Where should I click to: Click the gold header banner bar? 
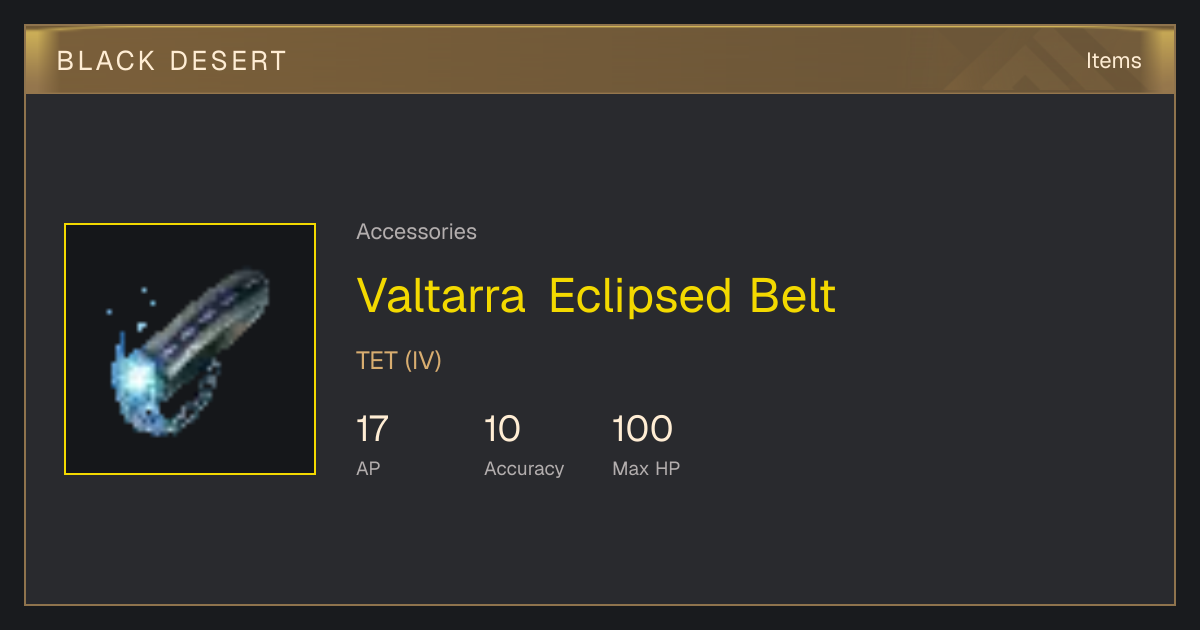[x=600, y=60]
